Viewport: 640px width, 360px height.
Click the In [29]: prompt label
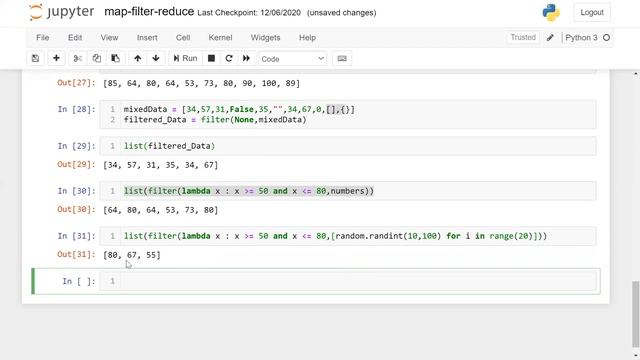point(76,146)
